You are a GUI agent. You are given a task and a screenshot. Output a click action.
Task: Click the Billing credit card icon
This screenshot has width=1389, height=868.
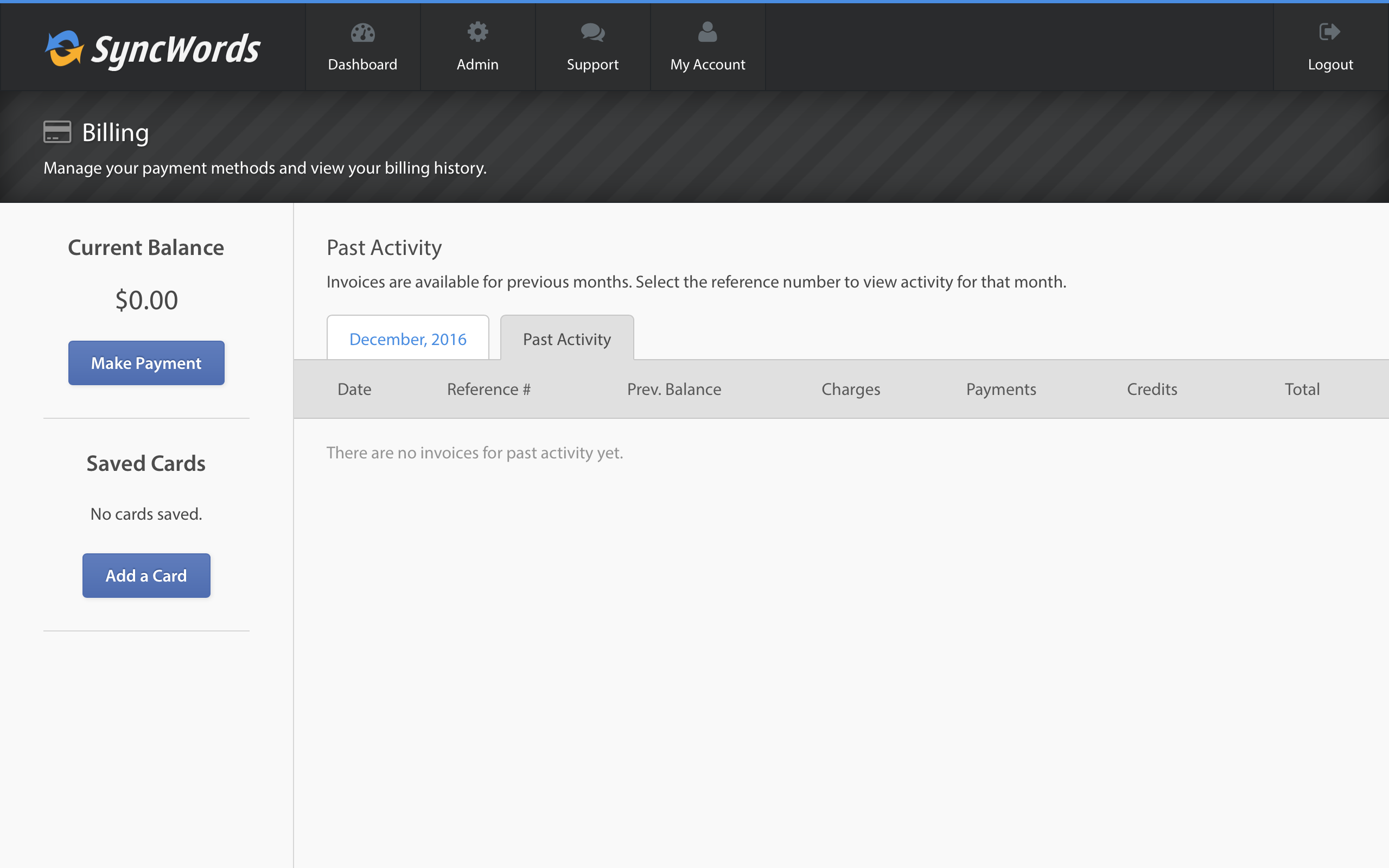[58, 132]
